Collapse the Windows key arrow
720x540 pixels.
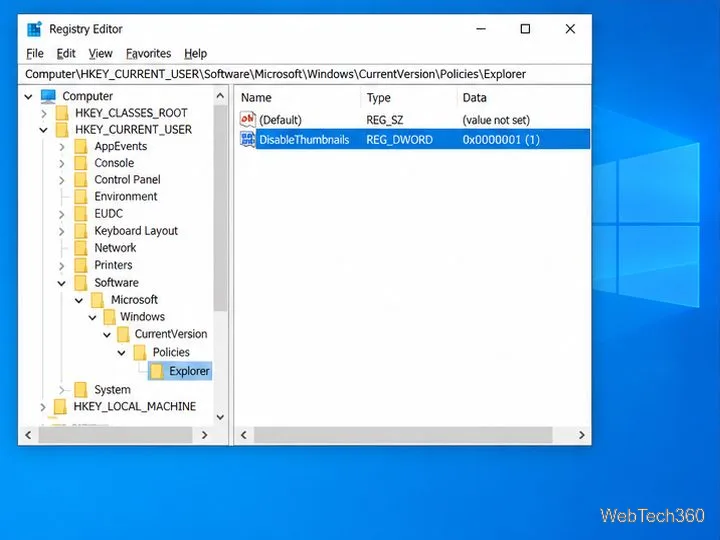(92, 317)
